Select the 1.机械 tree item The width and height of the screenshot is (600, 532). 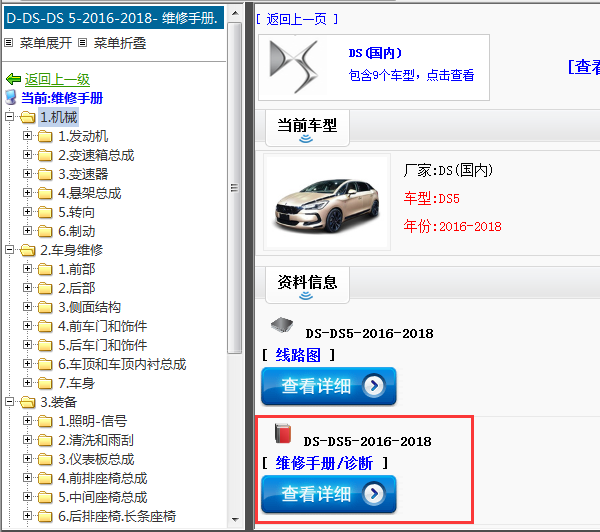click(59, 117)
